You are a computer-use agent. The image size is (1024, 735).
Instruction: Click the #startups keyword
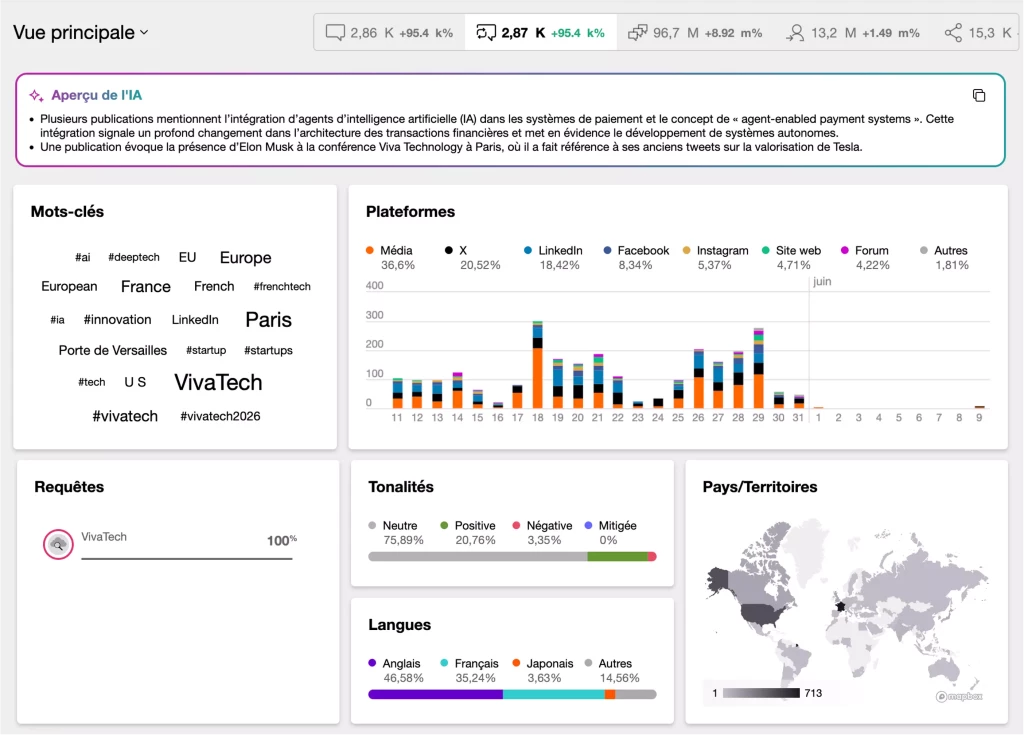click(268, 350)
